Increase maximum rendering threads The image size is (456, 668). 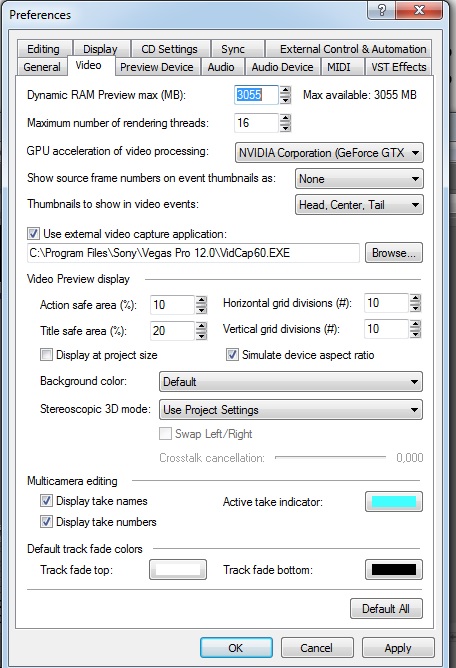(x=286, y=118)
